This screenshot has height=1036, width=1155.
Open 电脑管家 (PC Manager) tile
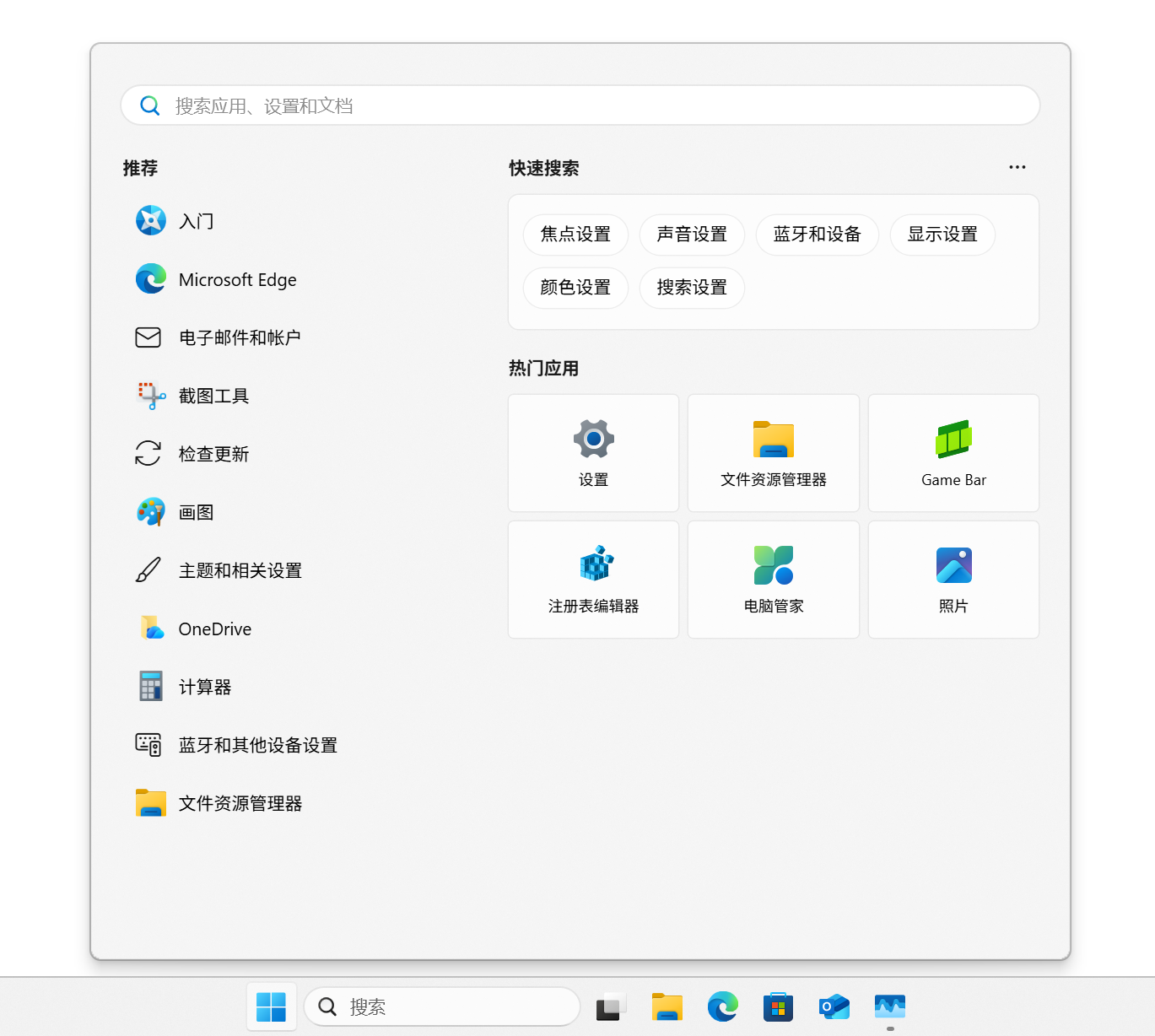[773, 580]
